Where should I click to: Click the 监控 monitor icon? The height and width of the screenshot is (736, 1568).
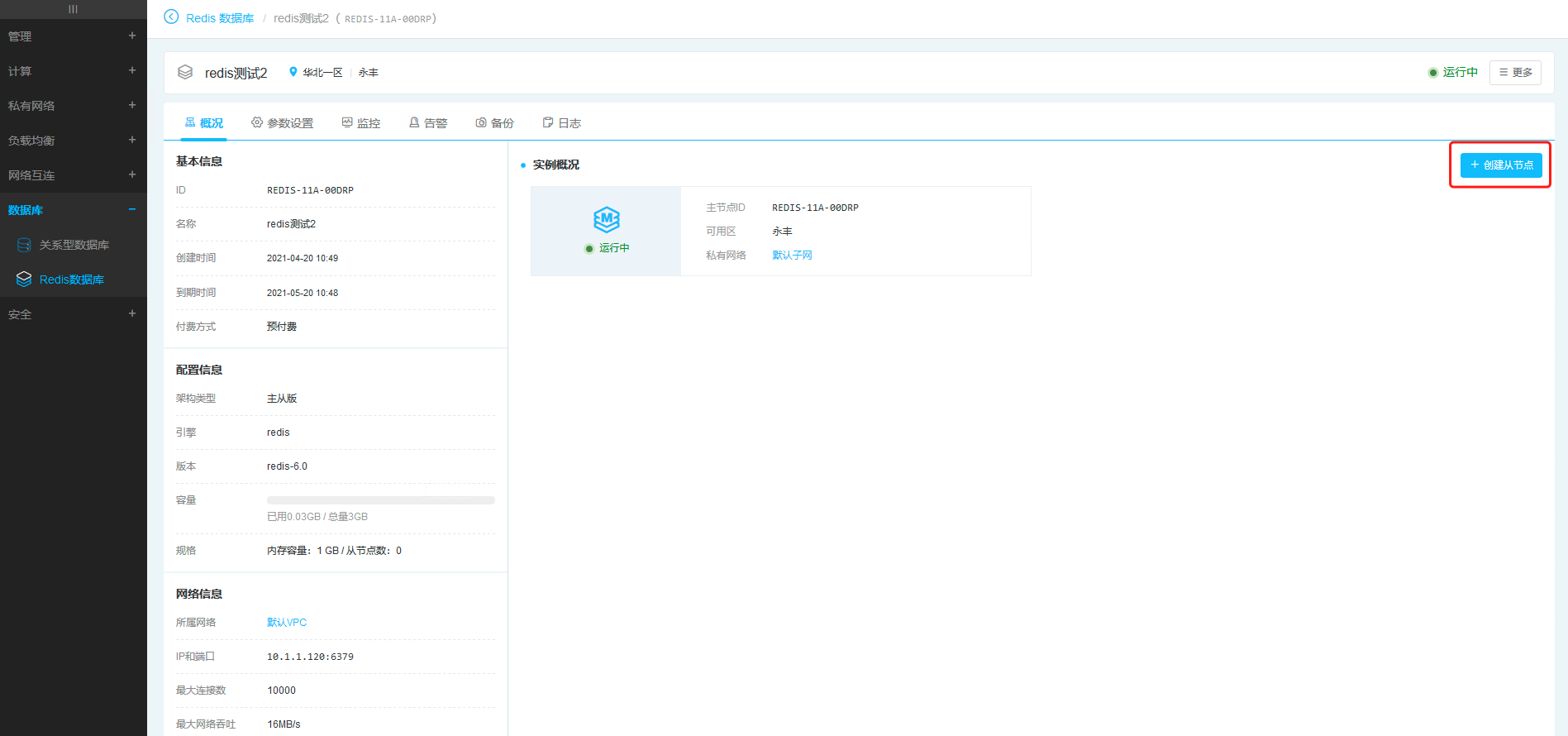347,122
